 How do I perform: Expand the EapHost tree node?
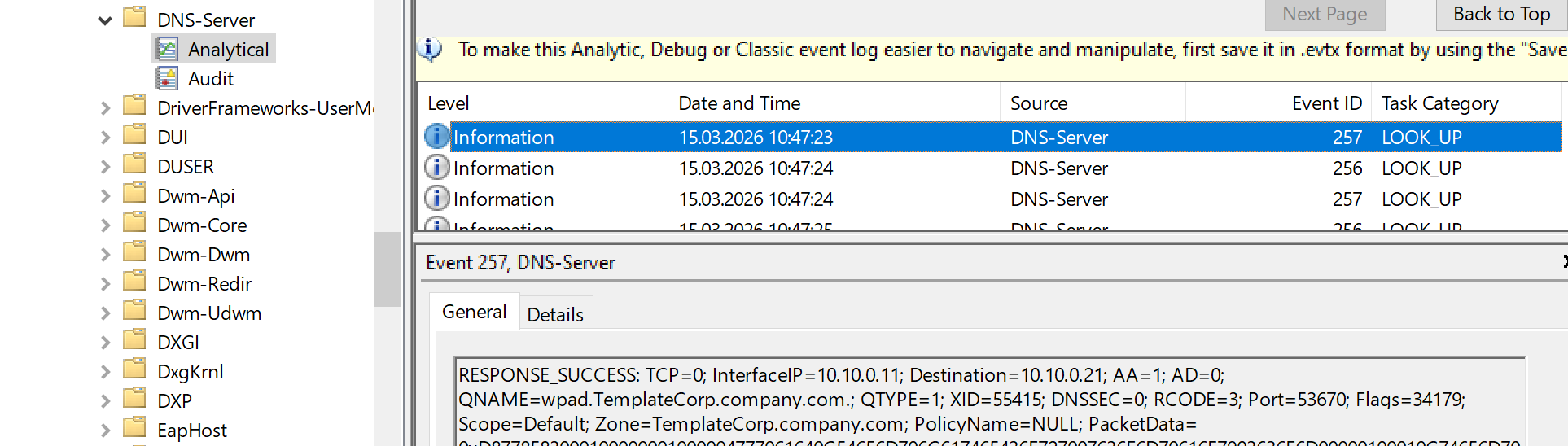point(105,431)
